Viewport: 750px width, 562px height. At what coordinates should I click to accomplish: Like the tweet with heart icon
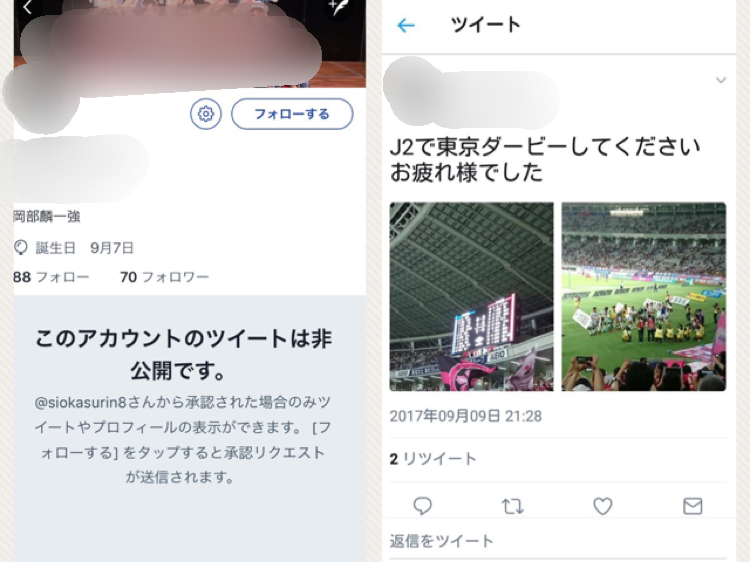tap(603, 506)
